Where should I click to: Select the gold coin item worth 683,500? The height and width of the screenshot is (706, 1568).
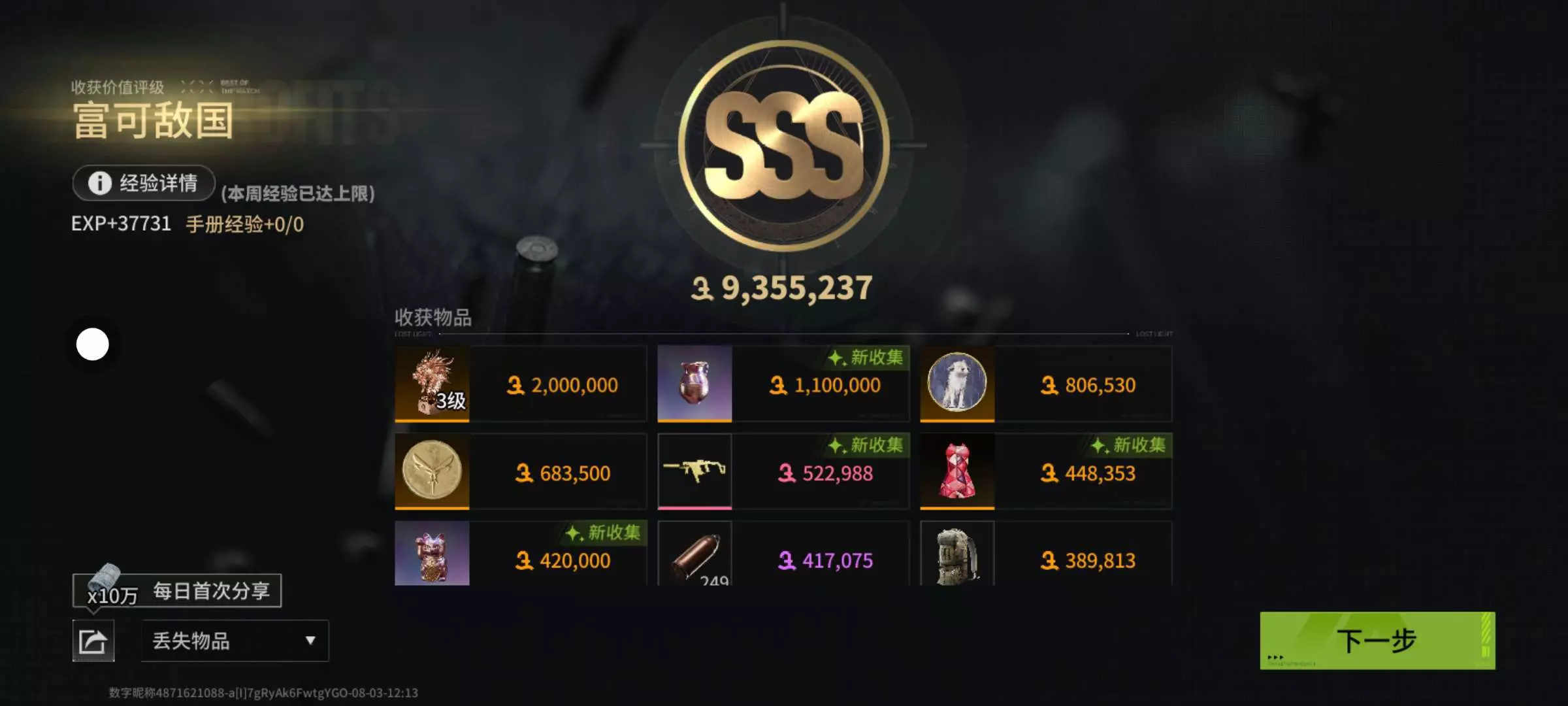coord(521,471)
